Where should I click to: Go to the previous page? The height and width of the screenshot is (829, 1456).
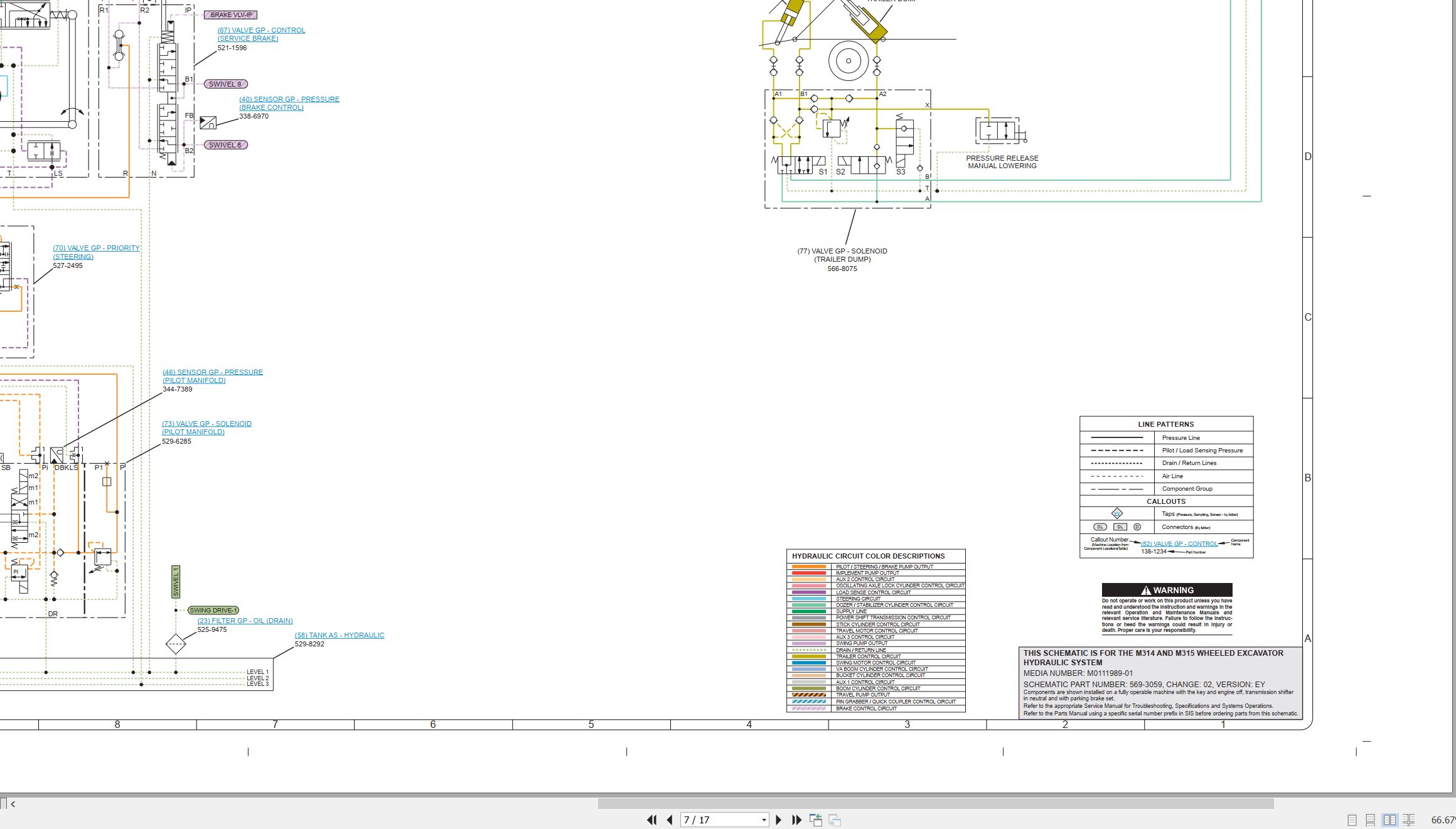670,820
